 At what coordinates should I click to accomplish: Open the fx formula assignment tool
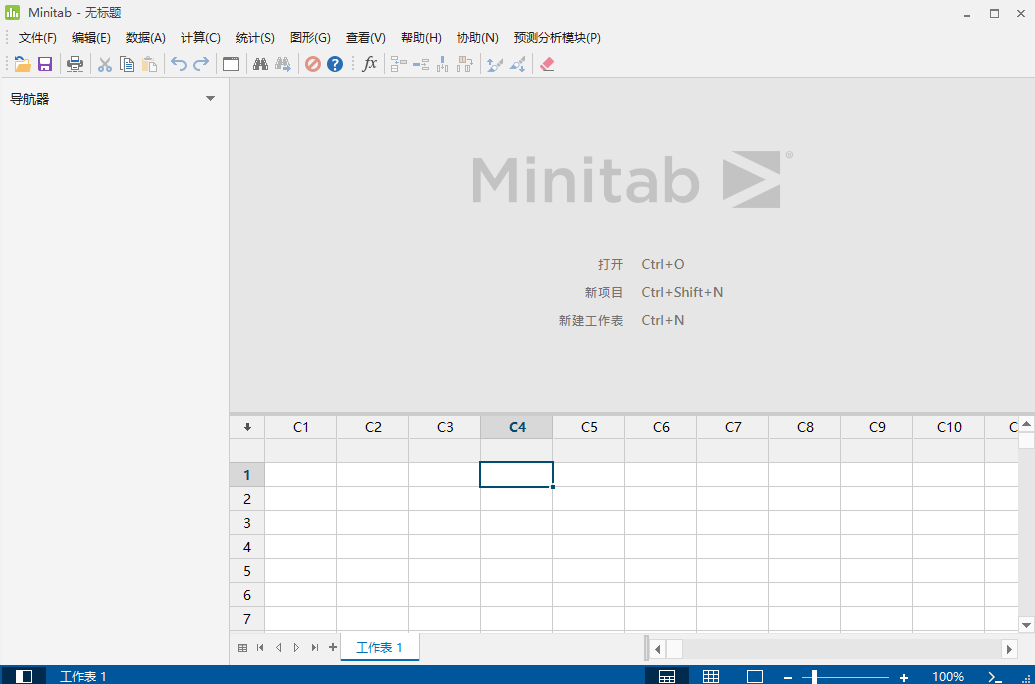[x=370, y=64]
